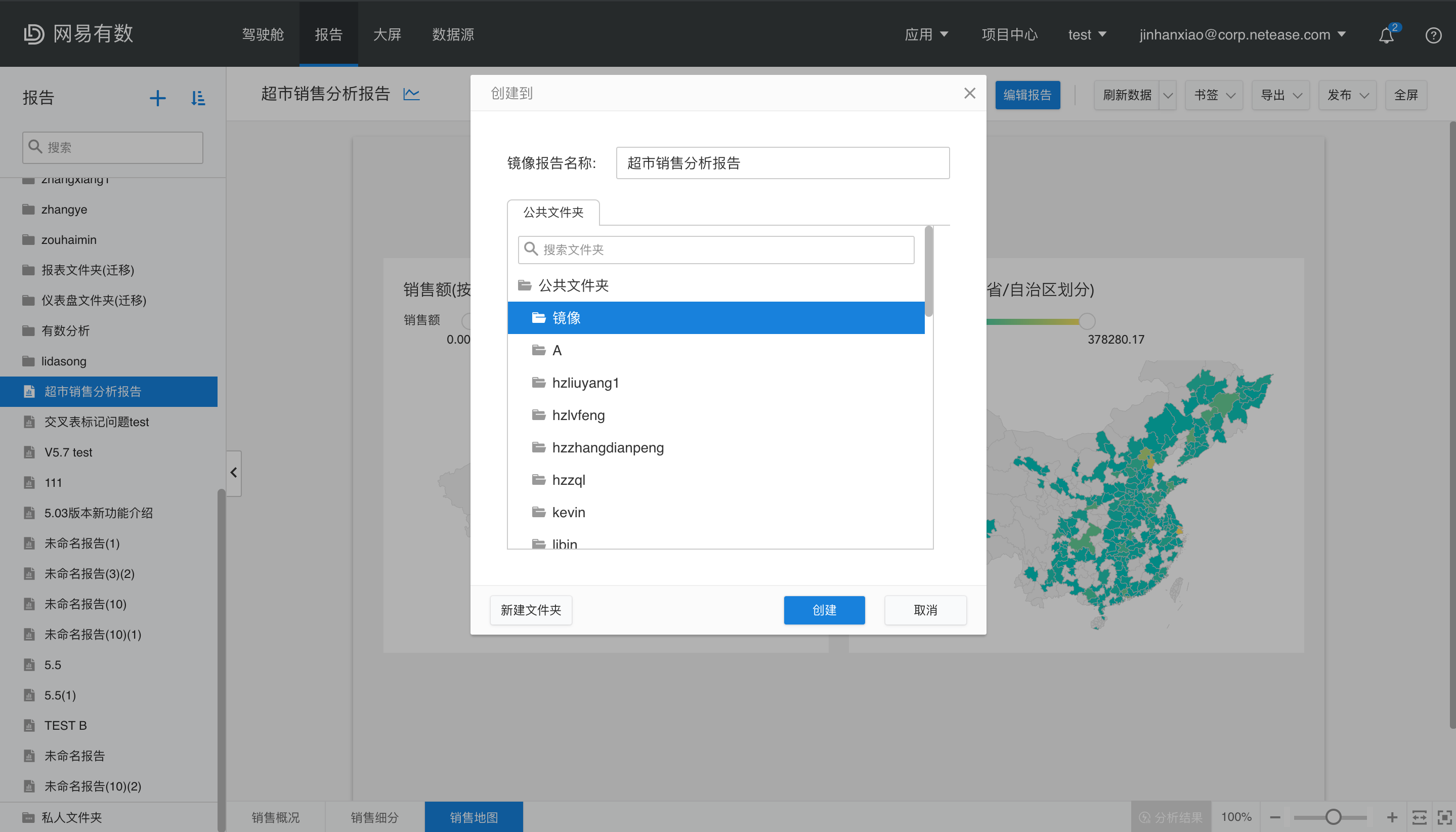Click the 私人文件夹 folder icon
This screenshot has width=1456, height=832.
(28, 817)
